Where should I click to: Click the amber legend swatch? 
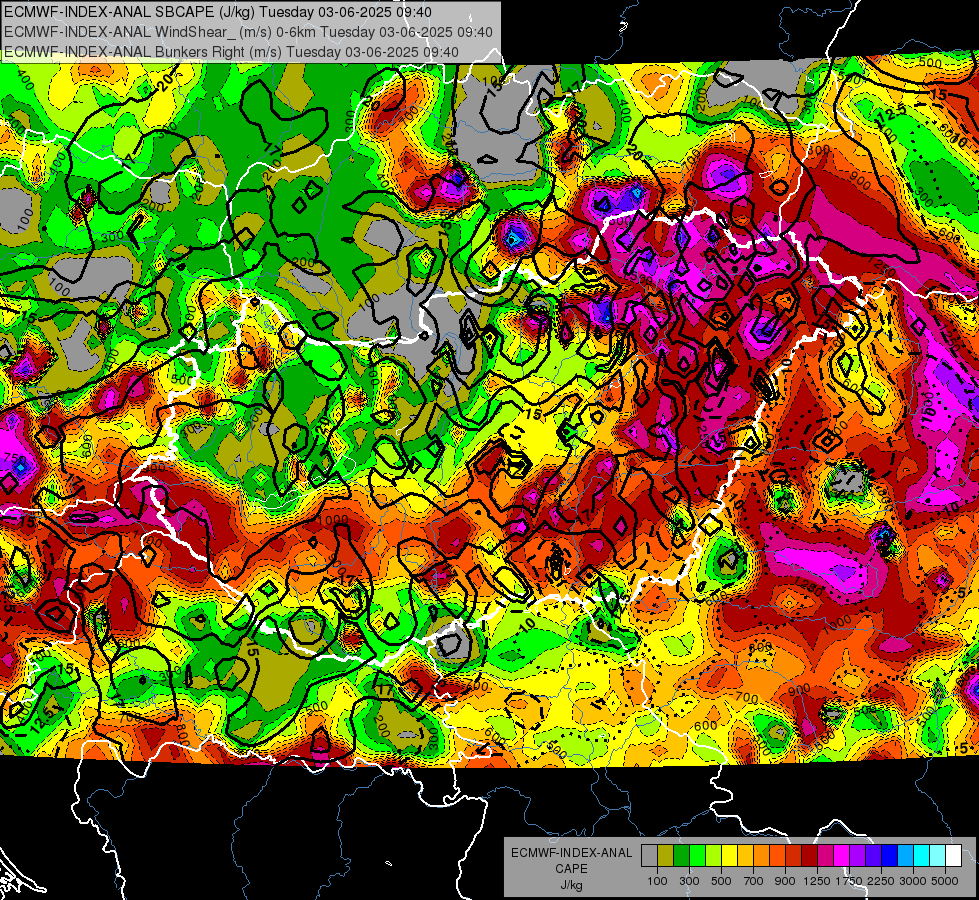[x=745, y=855]
